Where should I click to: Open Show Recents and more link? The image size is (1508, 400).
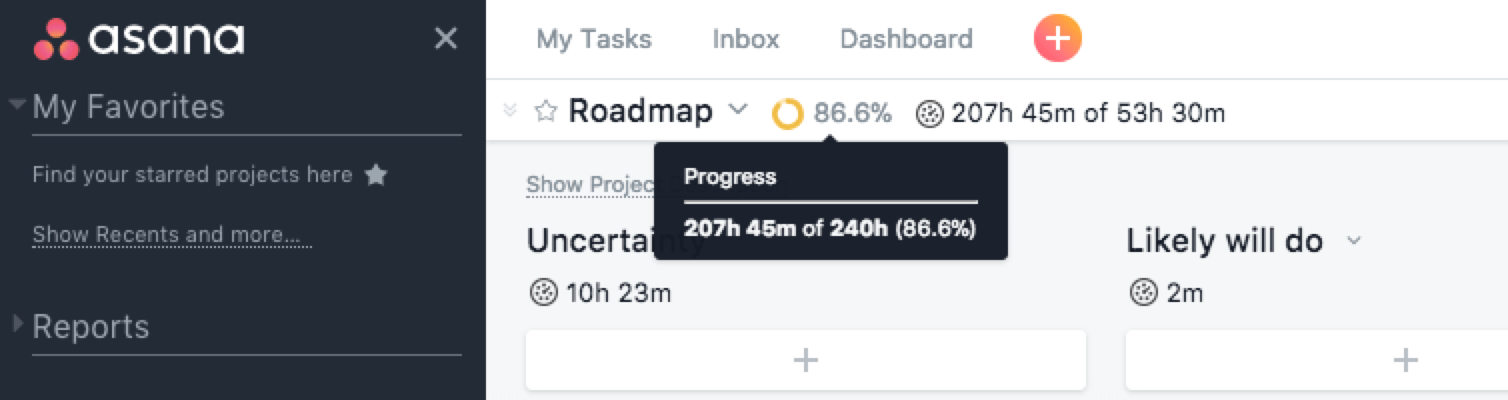tap(172, 235)
